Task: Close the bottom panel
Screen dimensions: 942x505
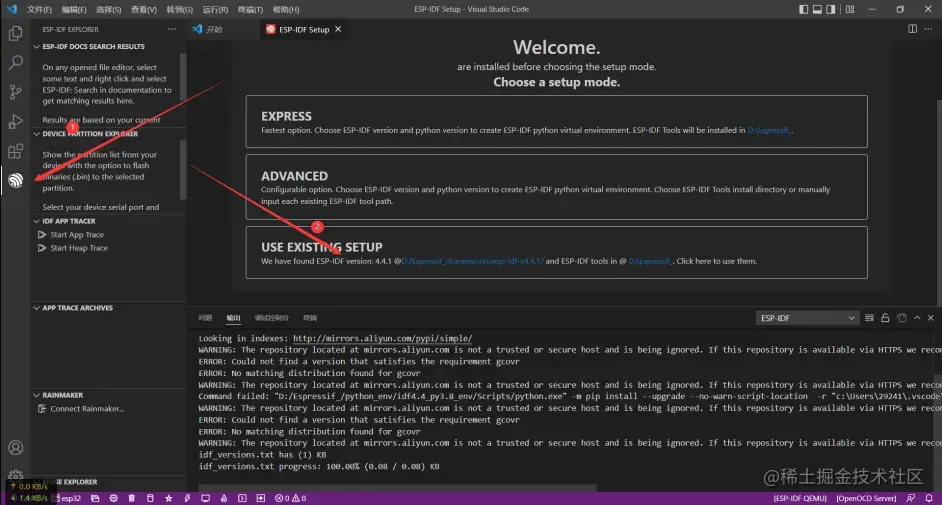Action: click(931, 318)
